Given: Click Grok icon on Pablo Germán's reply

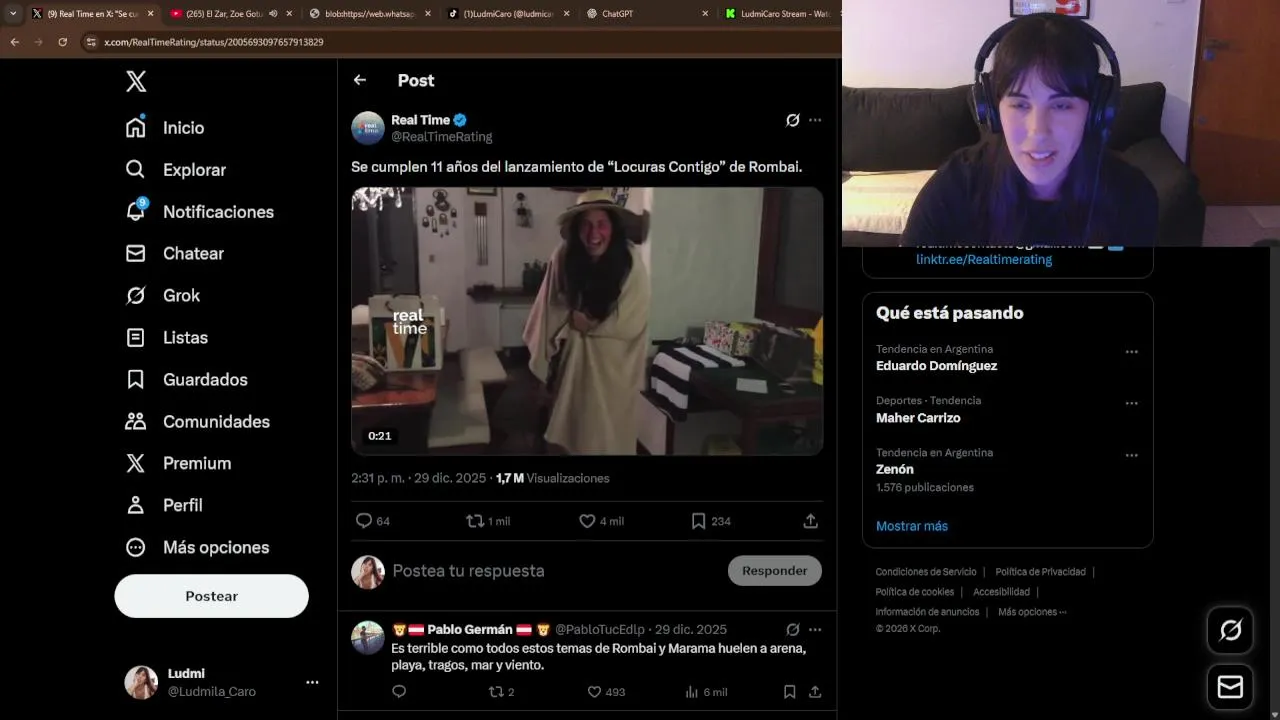Looking at the screenshot, I should pyautogui.click(x=792, y=629).
